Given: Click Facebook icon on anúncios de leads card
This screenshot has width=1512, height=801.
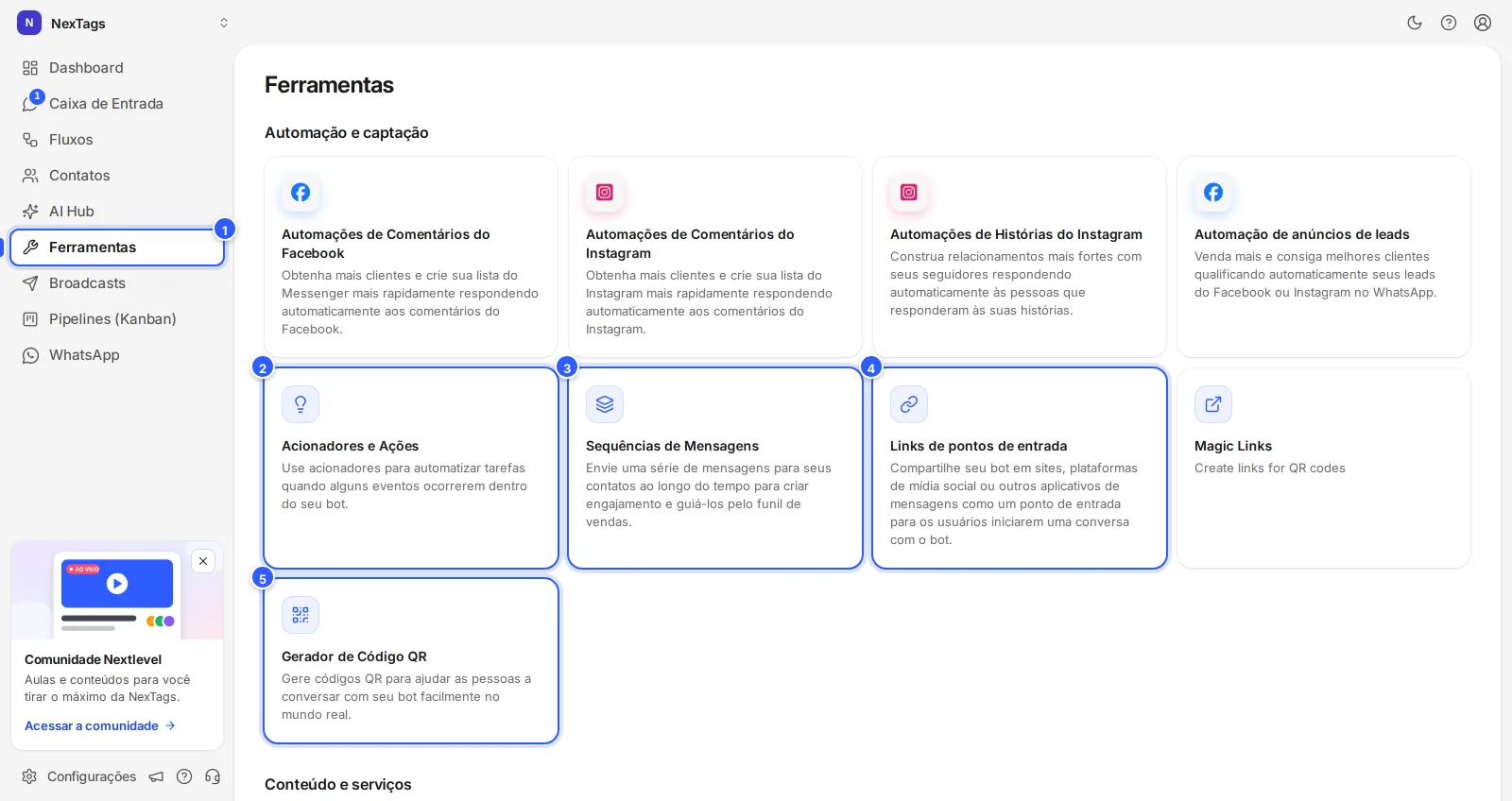Looking at the screenshot, I should [1213, 193].
